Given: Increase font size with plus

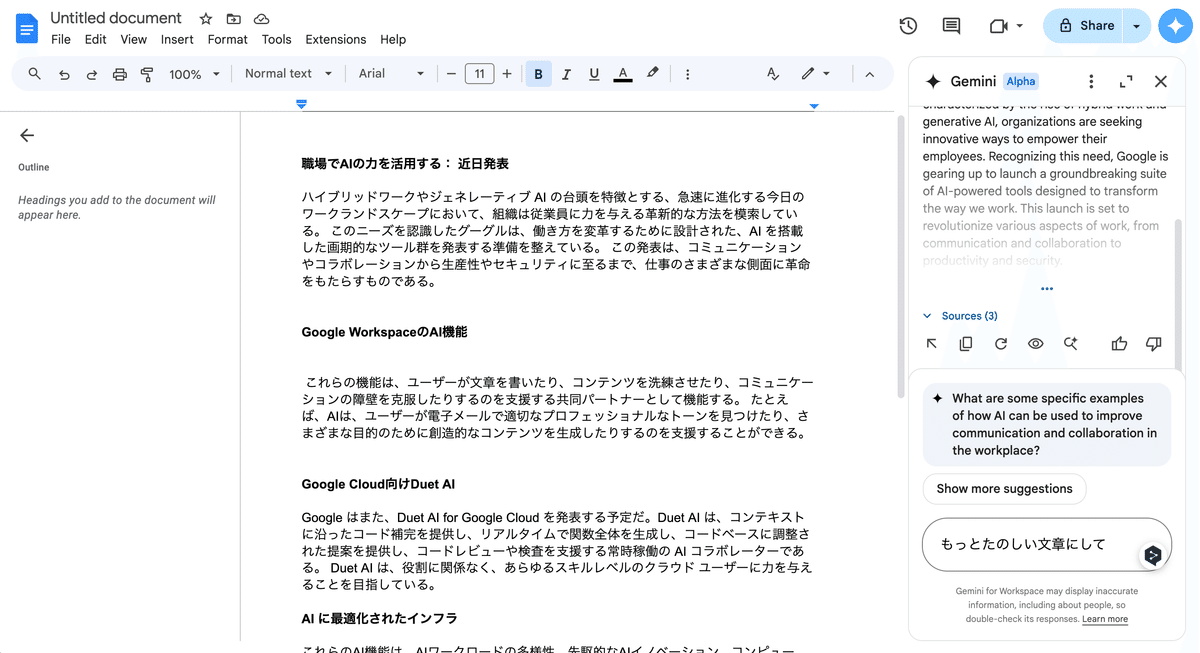Looking at the screenshot, I should coord(507,74).
